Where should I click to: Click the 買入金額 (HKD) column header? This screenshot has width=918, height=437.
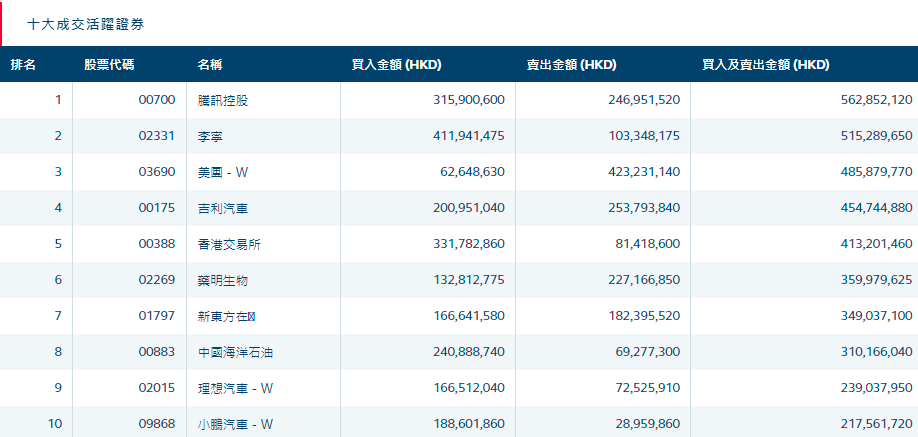pos(396,65)
